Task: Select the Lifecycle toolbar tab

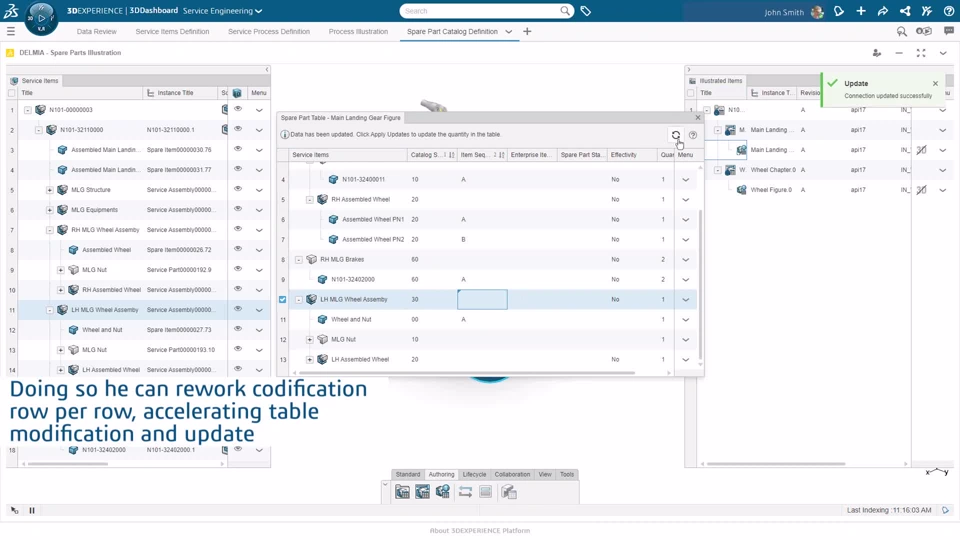Action: click(474, 474)
